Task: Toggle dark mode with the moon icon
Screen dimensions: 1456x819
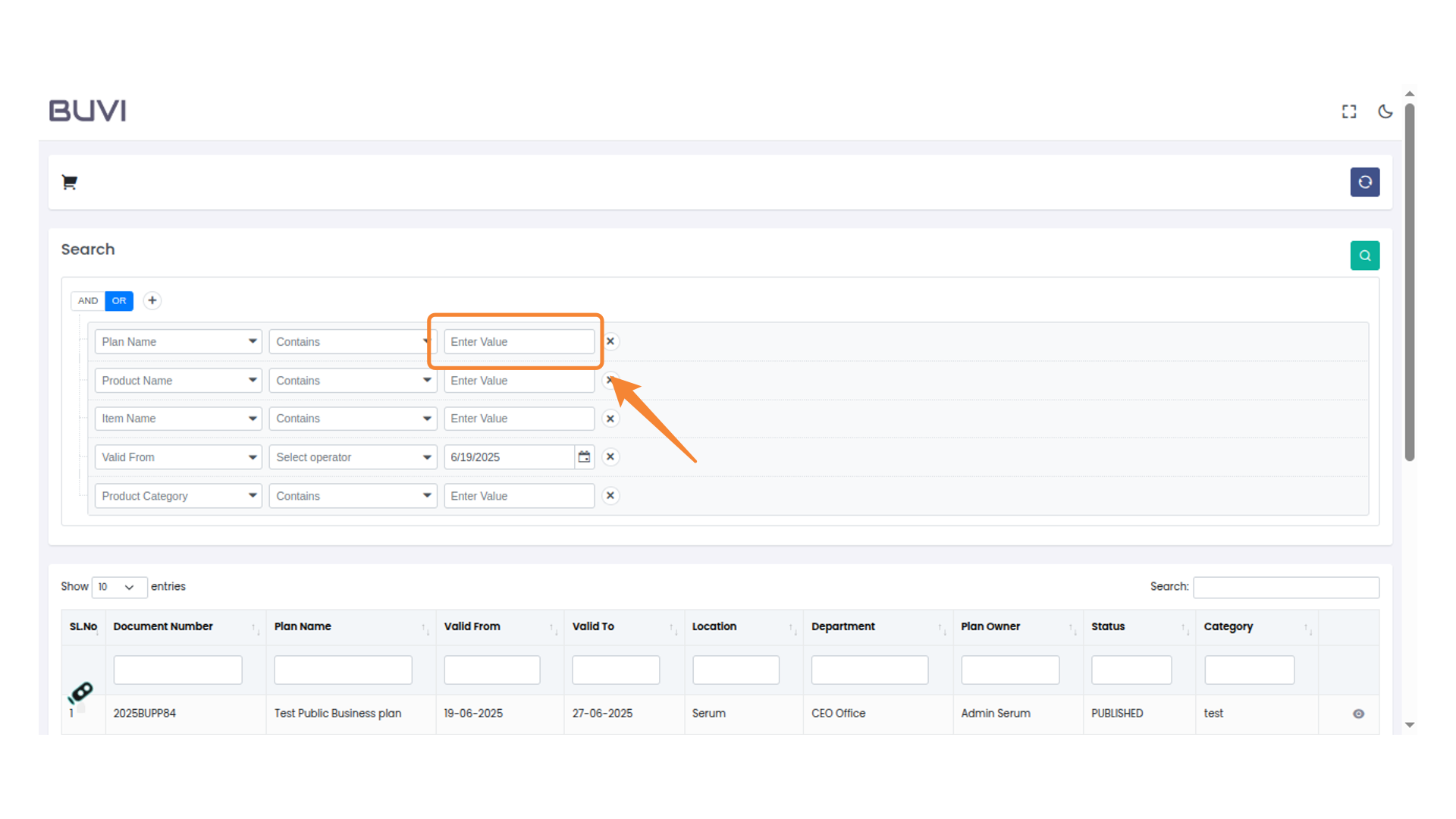Action: tap(1385, 111)
